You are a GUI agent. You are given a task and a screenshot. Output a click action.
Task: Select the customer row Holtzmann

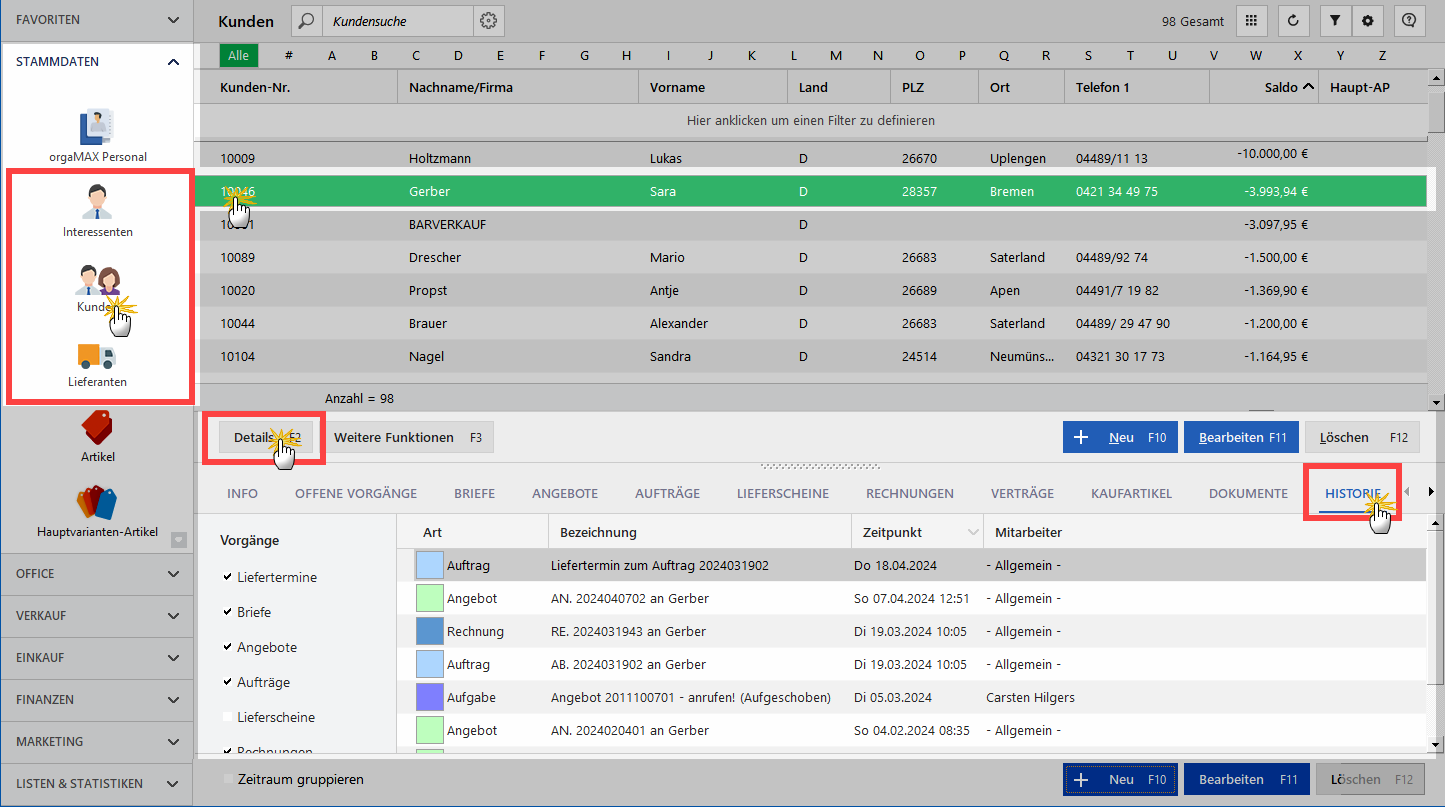pyautogui.click(x=811, y=158)
